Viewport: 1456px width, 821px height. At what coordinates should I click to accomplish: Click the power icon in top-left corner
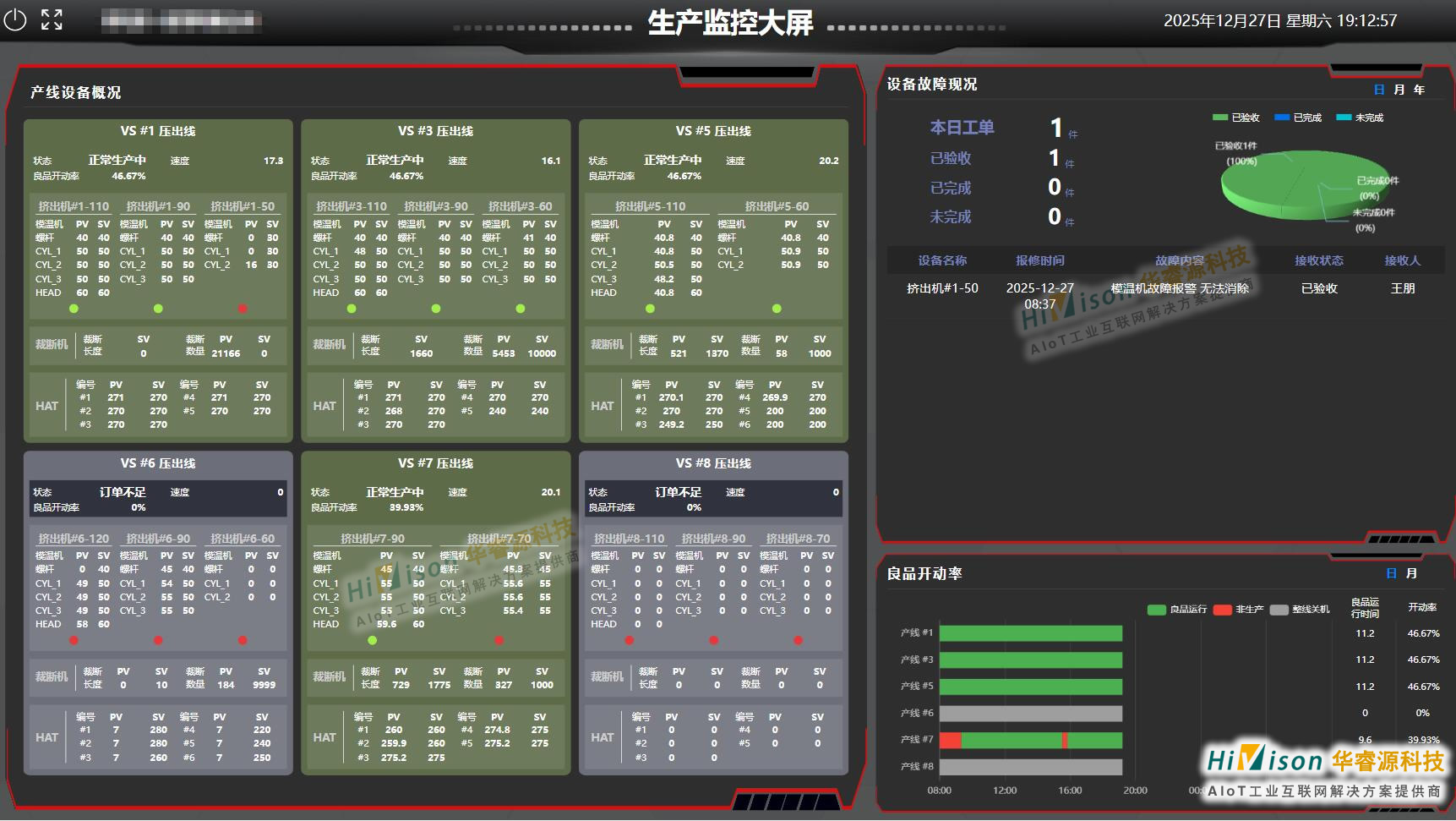pos(15,19)
